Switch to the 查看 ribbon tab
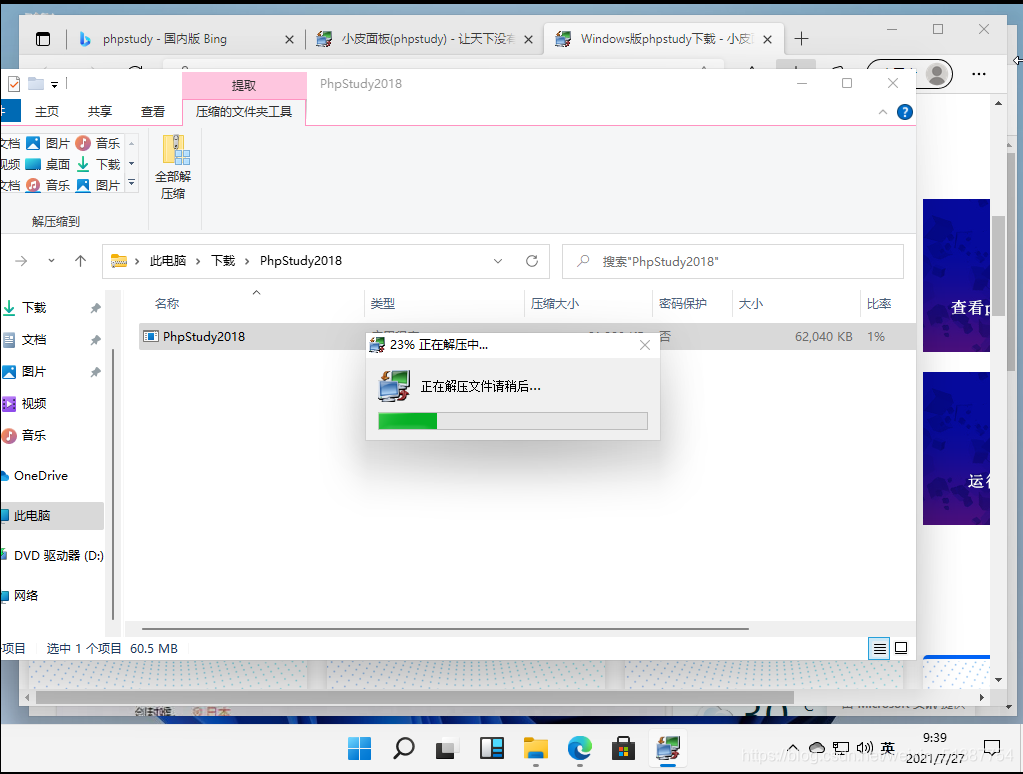Image resolution: width=1023 pixels, height=774 pixels. [153, 112]
